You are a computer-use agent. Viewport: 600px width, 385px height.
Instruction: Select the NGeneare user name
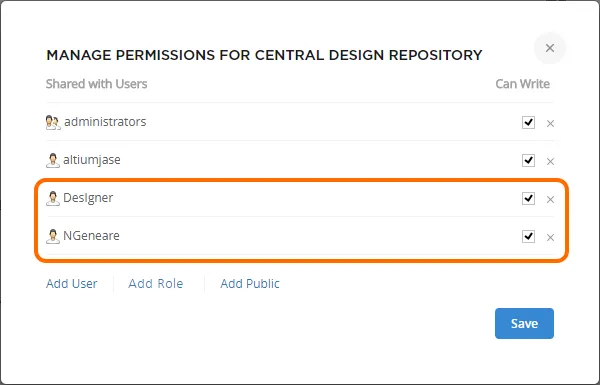91,236
